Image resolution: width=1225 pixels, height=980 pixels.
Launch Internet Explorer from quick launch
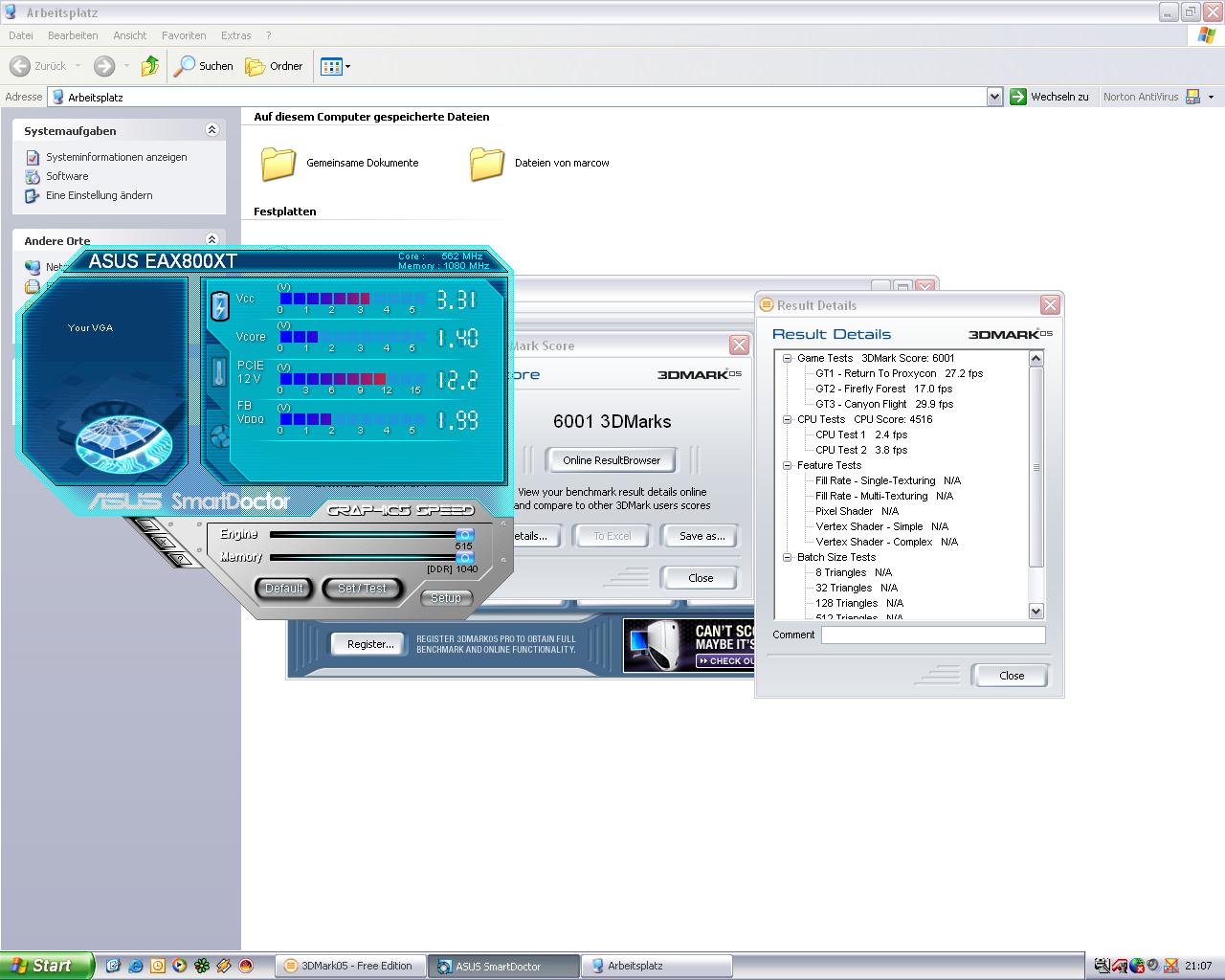tap(135, 966)
